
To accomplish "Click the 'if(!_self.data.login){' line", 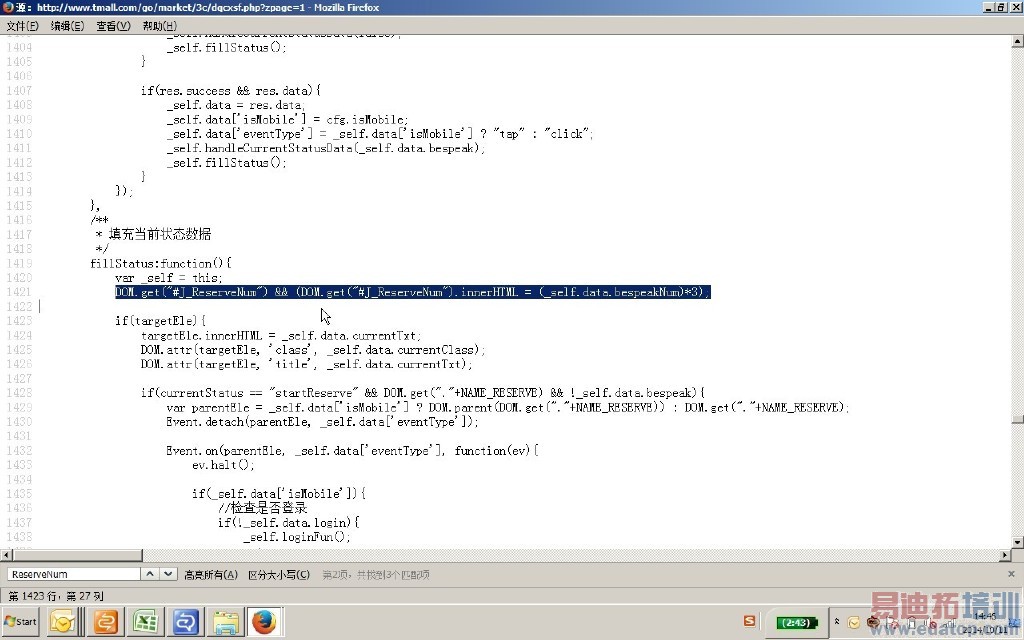I will [x=288, y=522].
